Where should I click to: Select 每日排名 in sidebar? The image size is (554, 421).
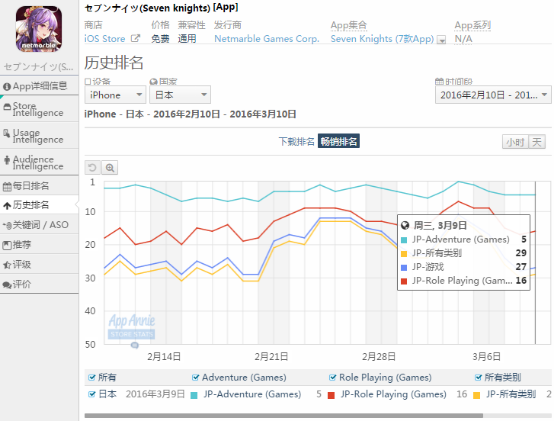tap(39, 186)
